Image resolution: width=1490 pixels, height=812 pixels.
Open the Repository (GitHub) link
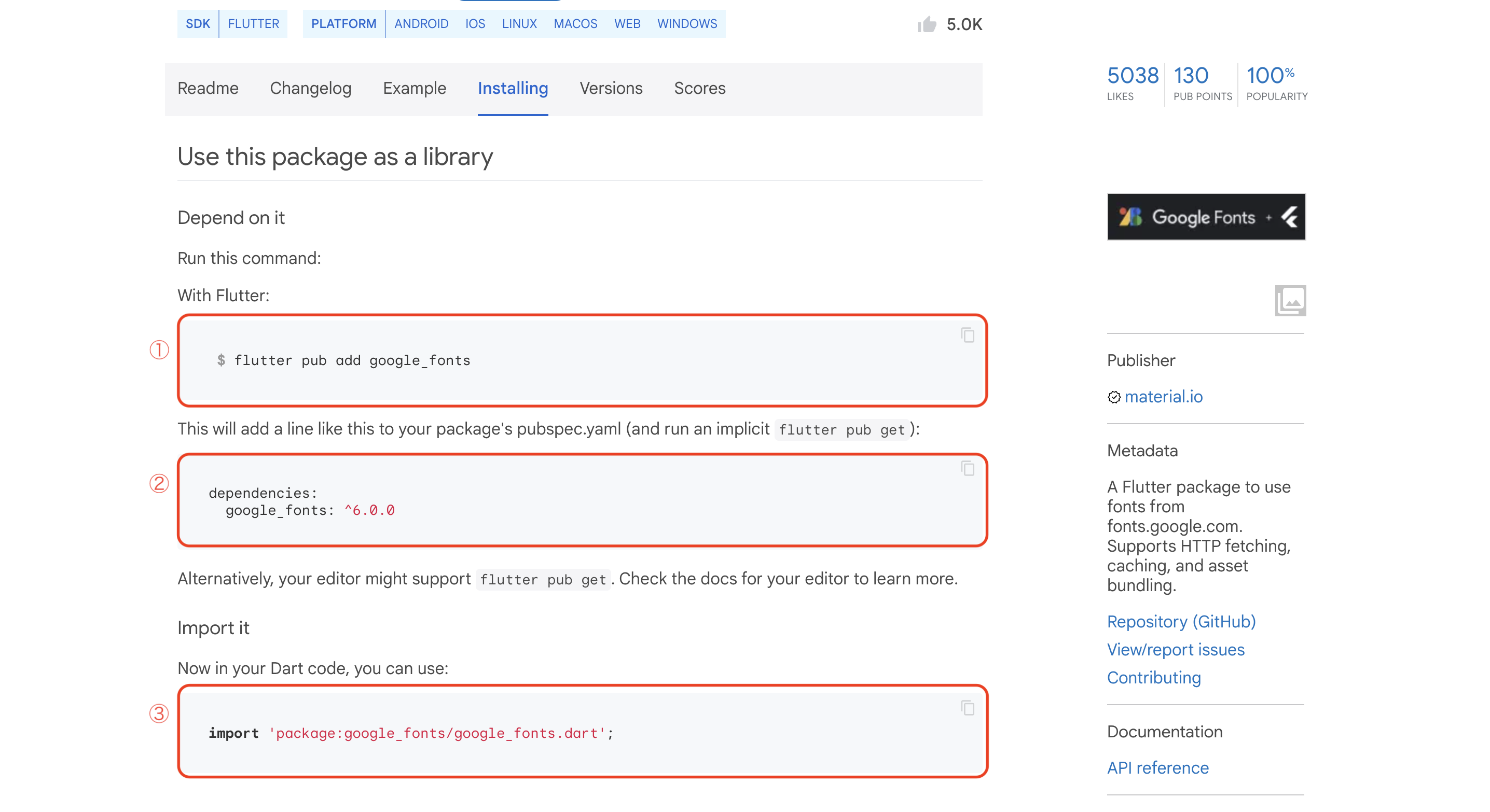point(1181,621)
